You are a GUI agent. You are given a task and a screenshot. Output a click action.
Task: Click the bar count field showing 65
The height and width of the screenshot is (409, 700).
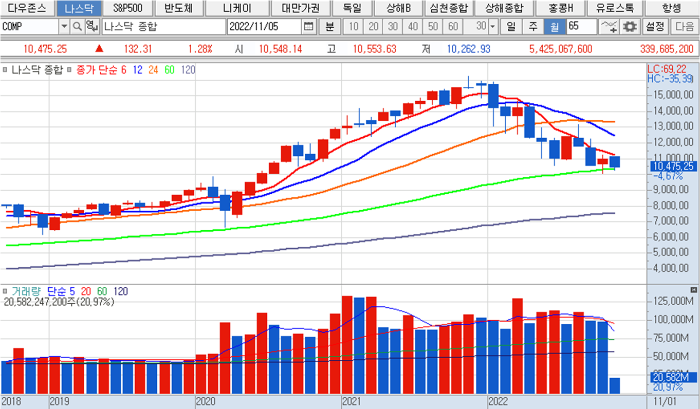click(x=581, y=26)
